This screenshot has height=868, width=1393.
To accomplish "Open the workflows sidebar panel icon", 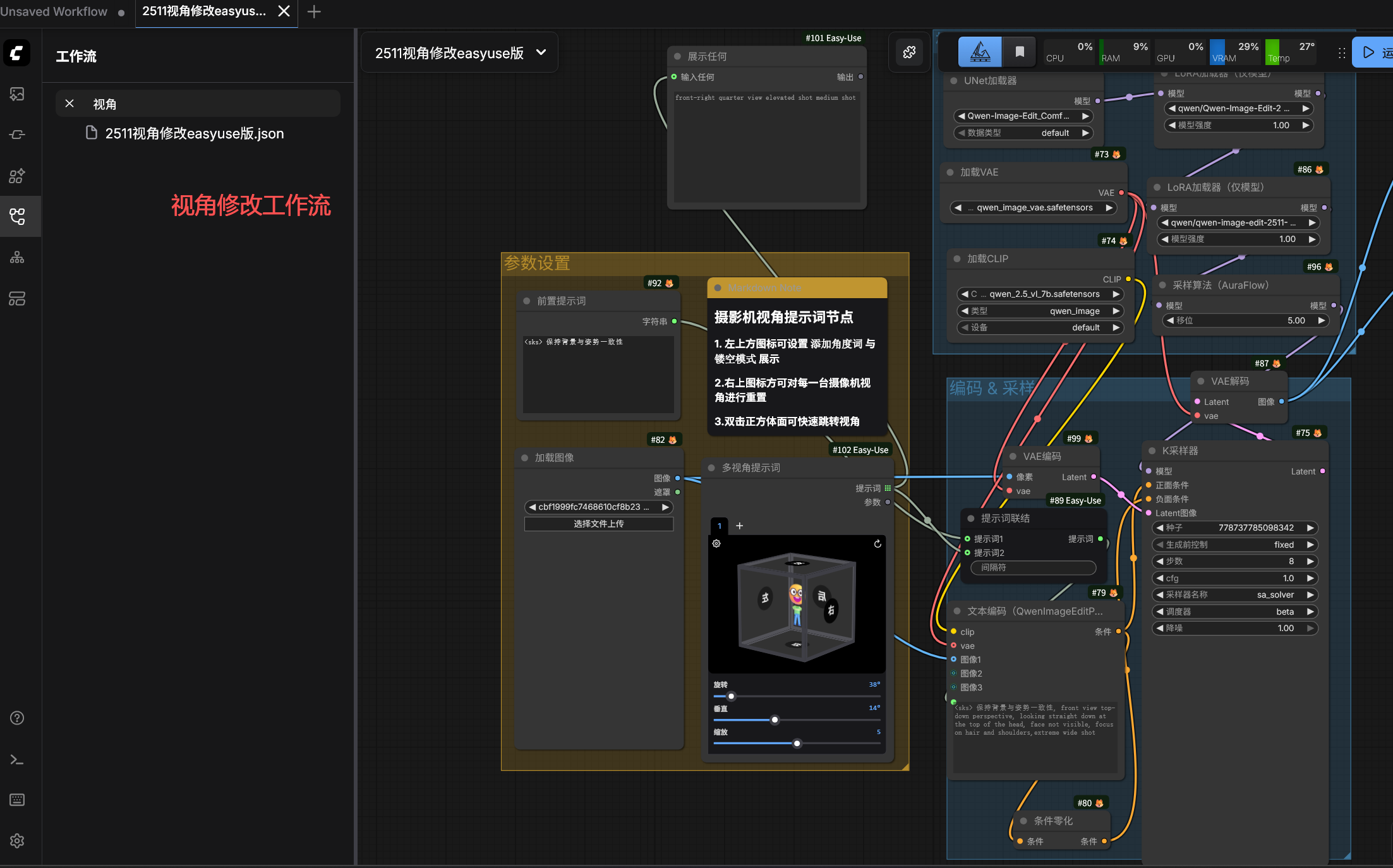I will point(17,217).
